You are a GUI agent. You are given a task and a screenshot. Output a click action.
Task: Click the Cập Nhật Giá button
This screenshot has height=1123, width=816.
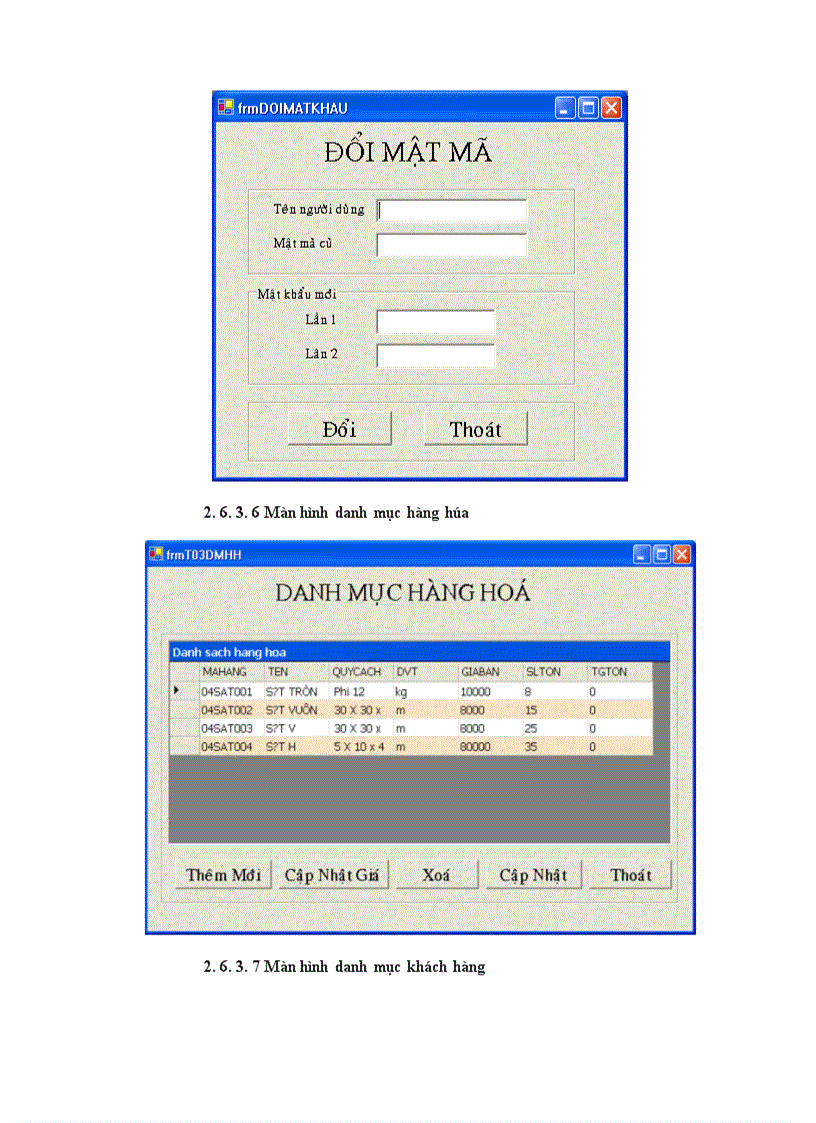(333, 875)
